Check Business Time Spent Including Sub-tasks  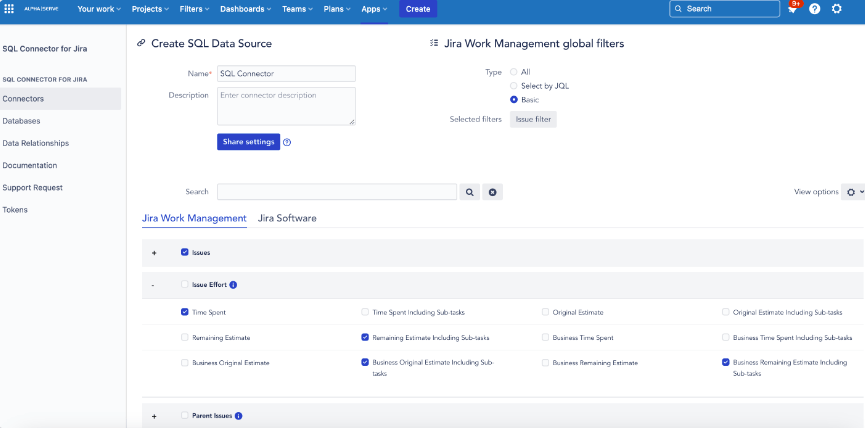[x=725, y=337]
